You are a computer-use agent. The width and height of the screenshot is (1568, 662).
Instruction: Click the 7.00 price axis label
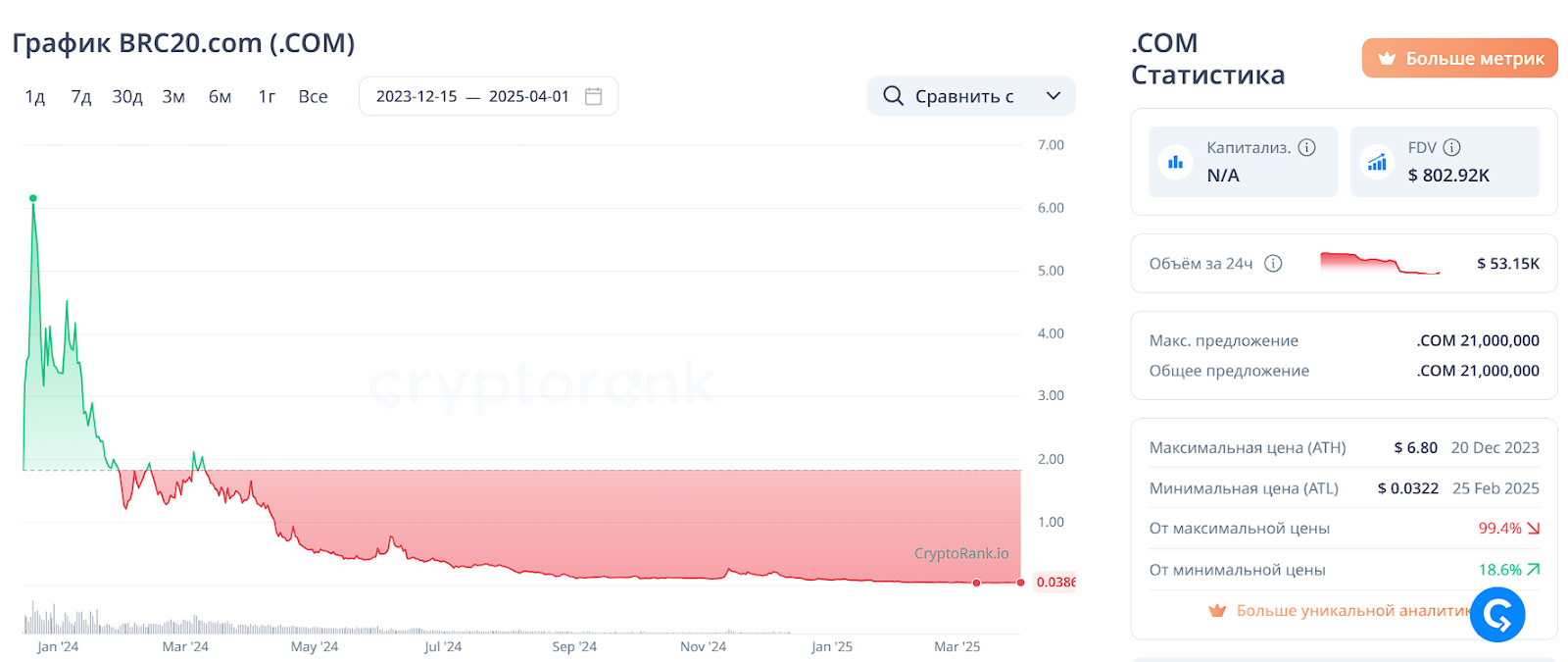1051,145
